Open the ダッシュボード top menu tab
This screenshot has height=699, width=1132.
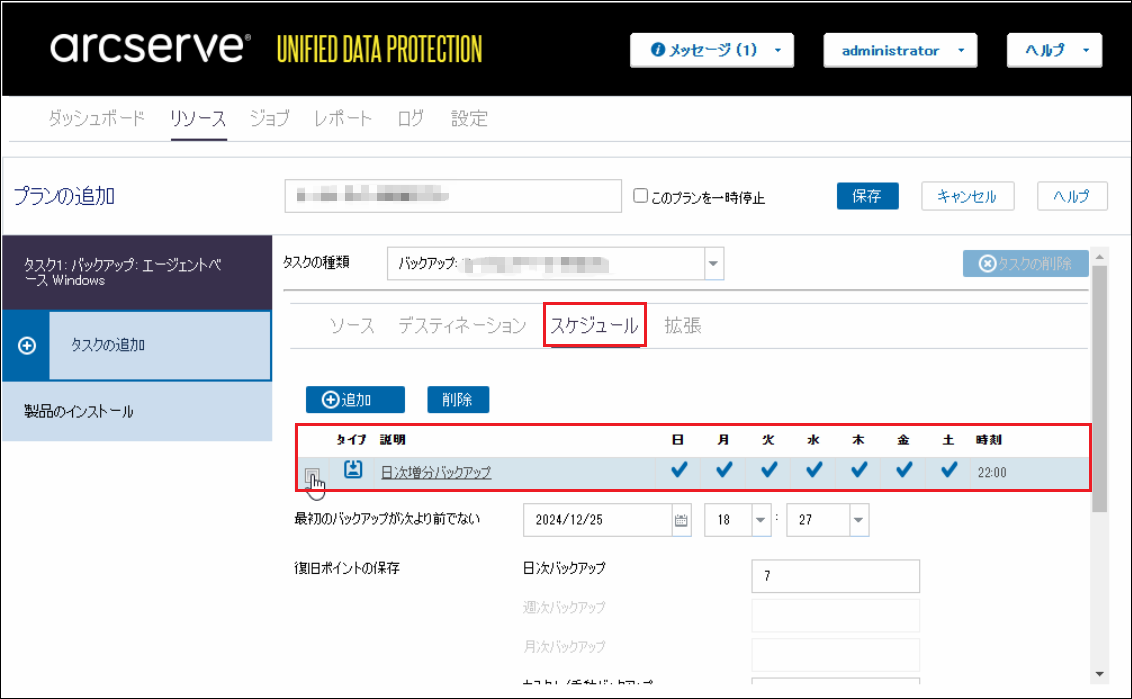click(97, 118)
